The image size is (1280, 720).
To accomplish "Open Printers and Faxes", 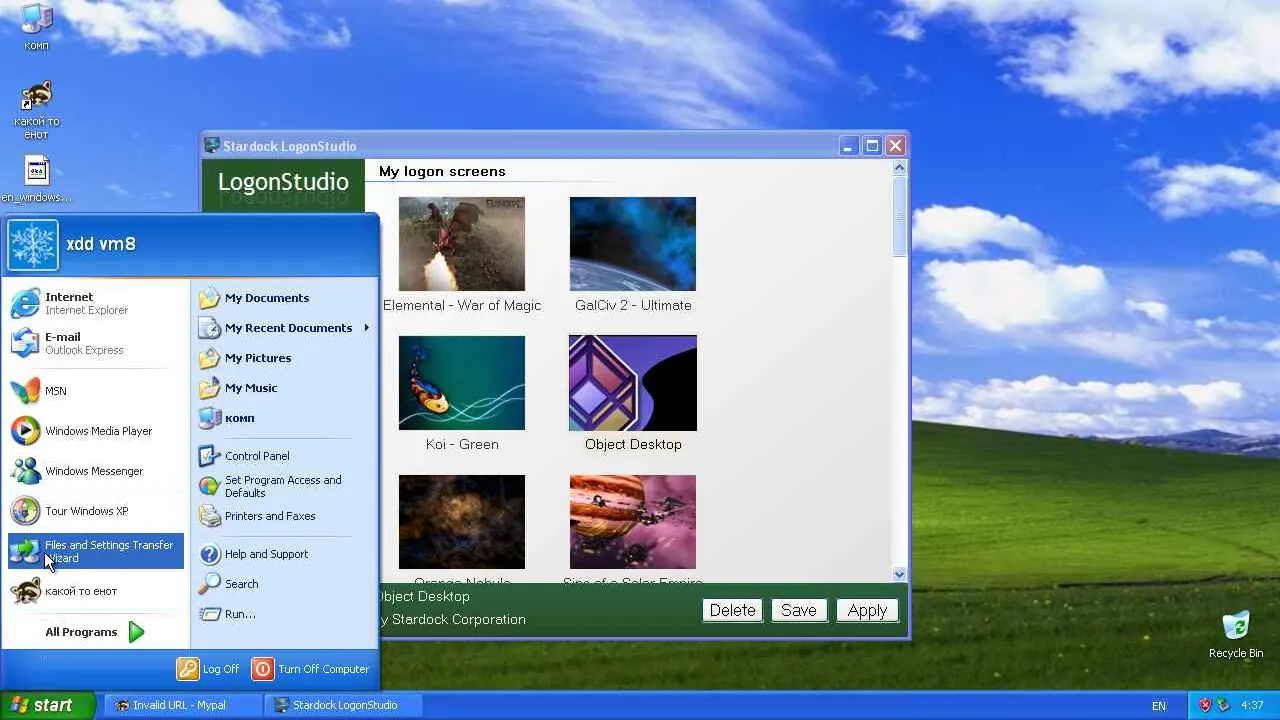I will pyautogui.click(x=284, y=516).
